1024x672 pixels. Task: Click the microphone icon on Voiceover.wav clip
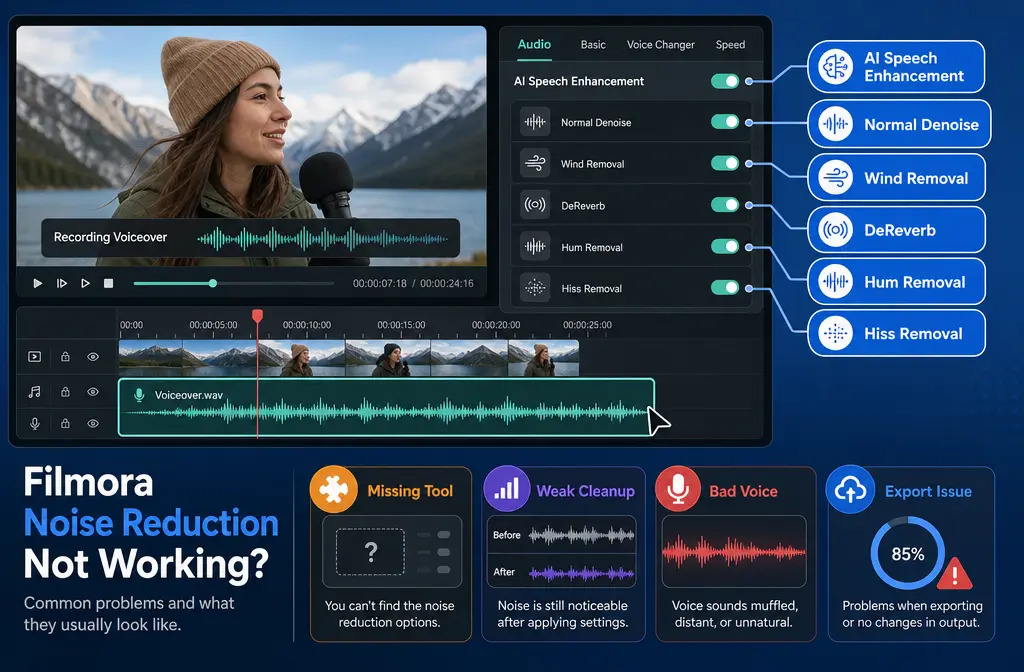point(138,395)
